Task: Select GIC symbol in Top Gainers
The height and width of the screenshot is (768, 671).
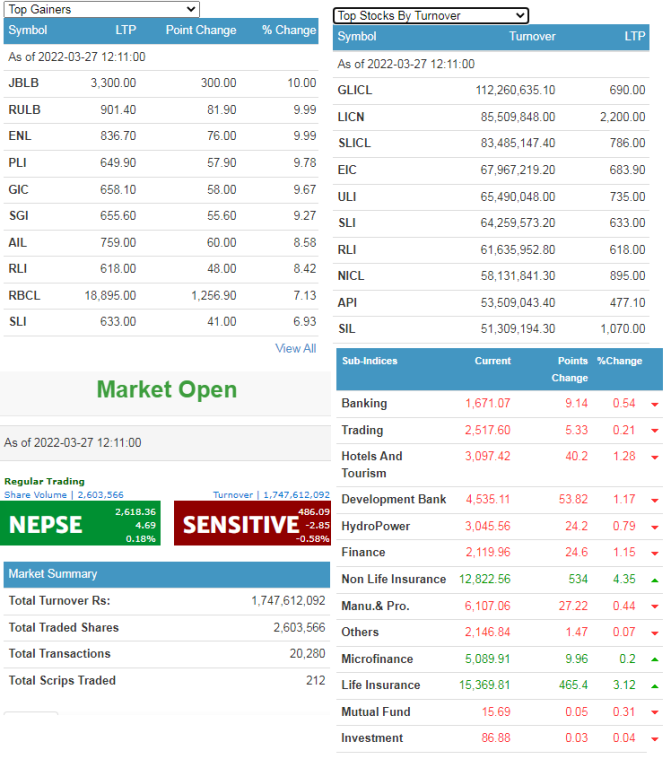Action: point(19,190)
